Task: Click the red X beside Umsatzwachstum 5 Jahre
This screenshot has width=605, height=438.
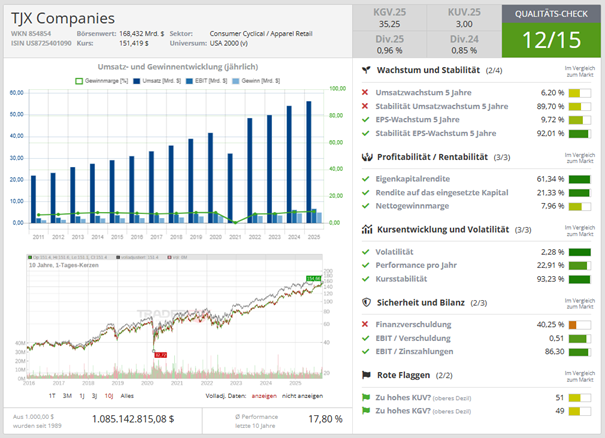Action: point(366,91)
